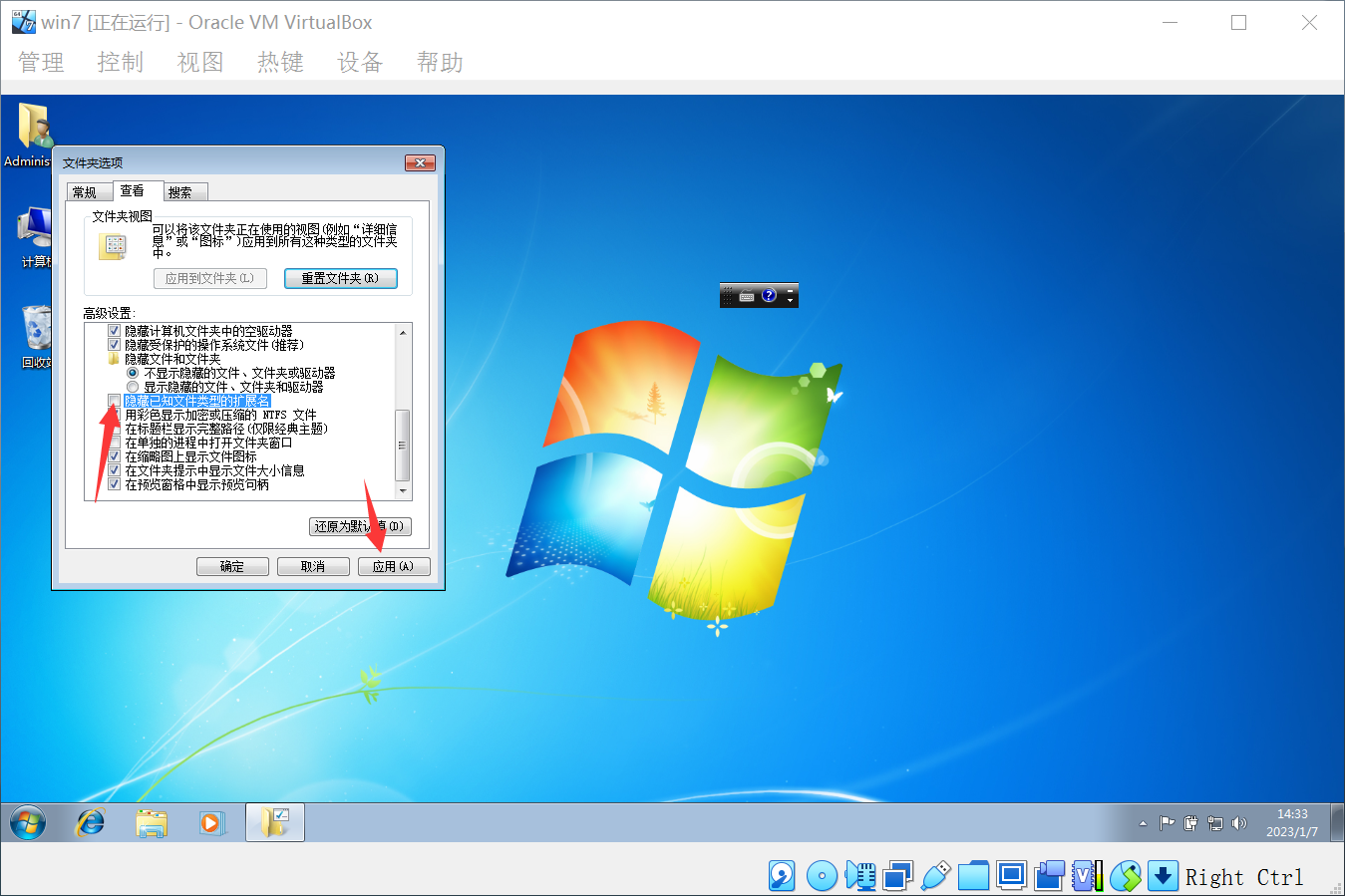
Task: Click the shared folders status icon
Action: 973,876
